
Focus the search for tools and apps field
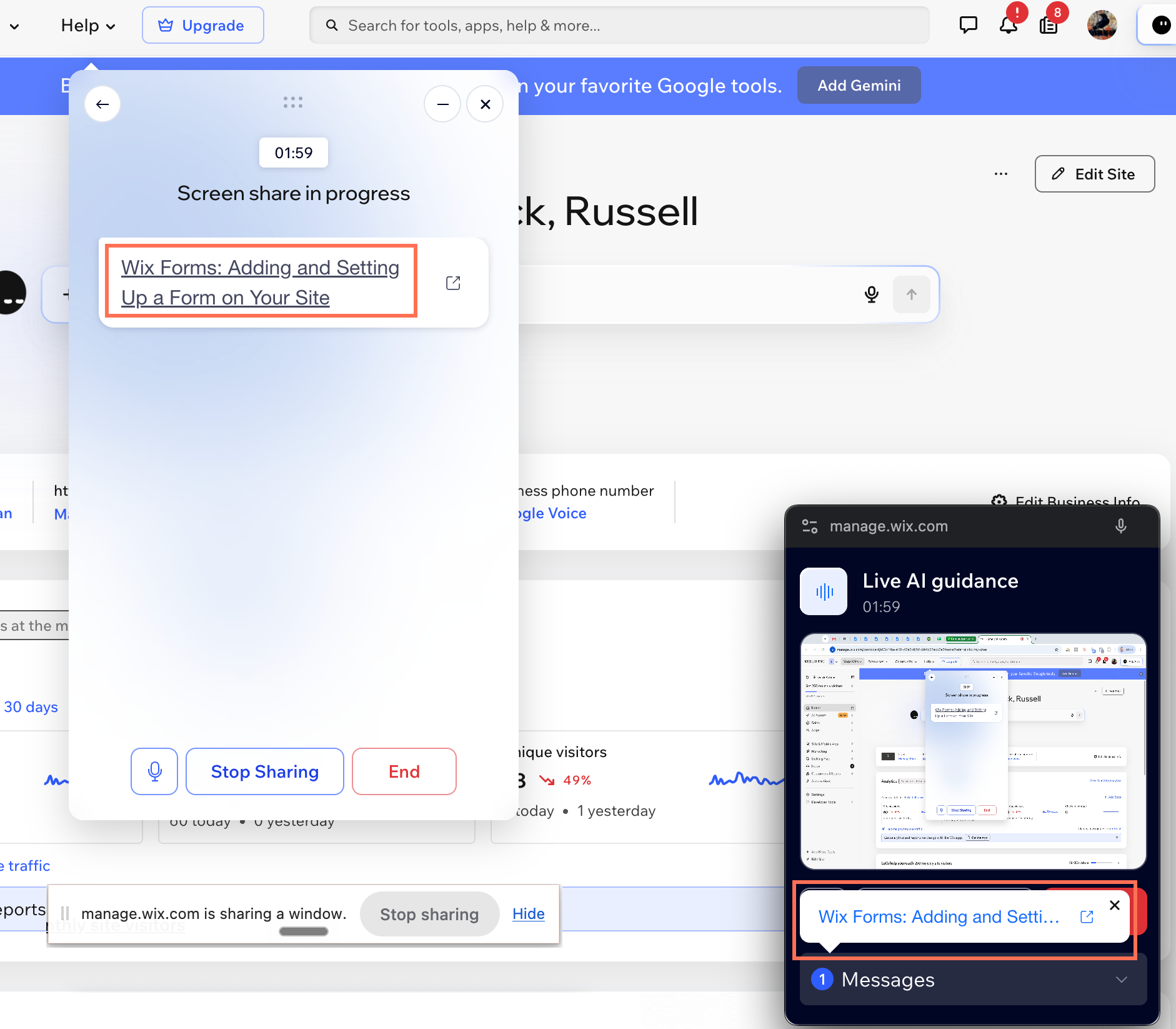619,25
